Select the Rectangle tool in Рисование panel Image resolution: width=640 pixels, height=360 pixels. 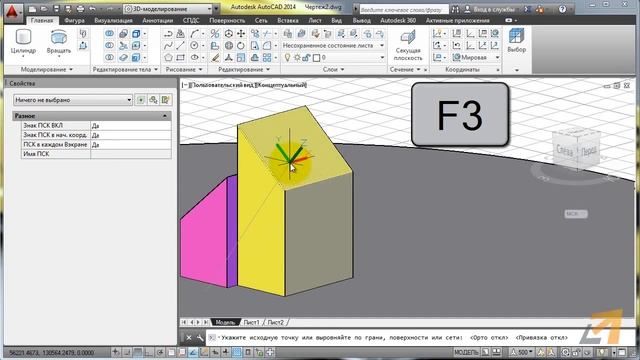pyautogui.click(x=180, y=58)
